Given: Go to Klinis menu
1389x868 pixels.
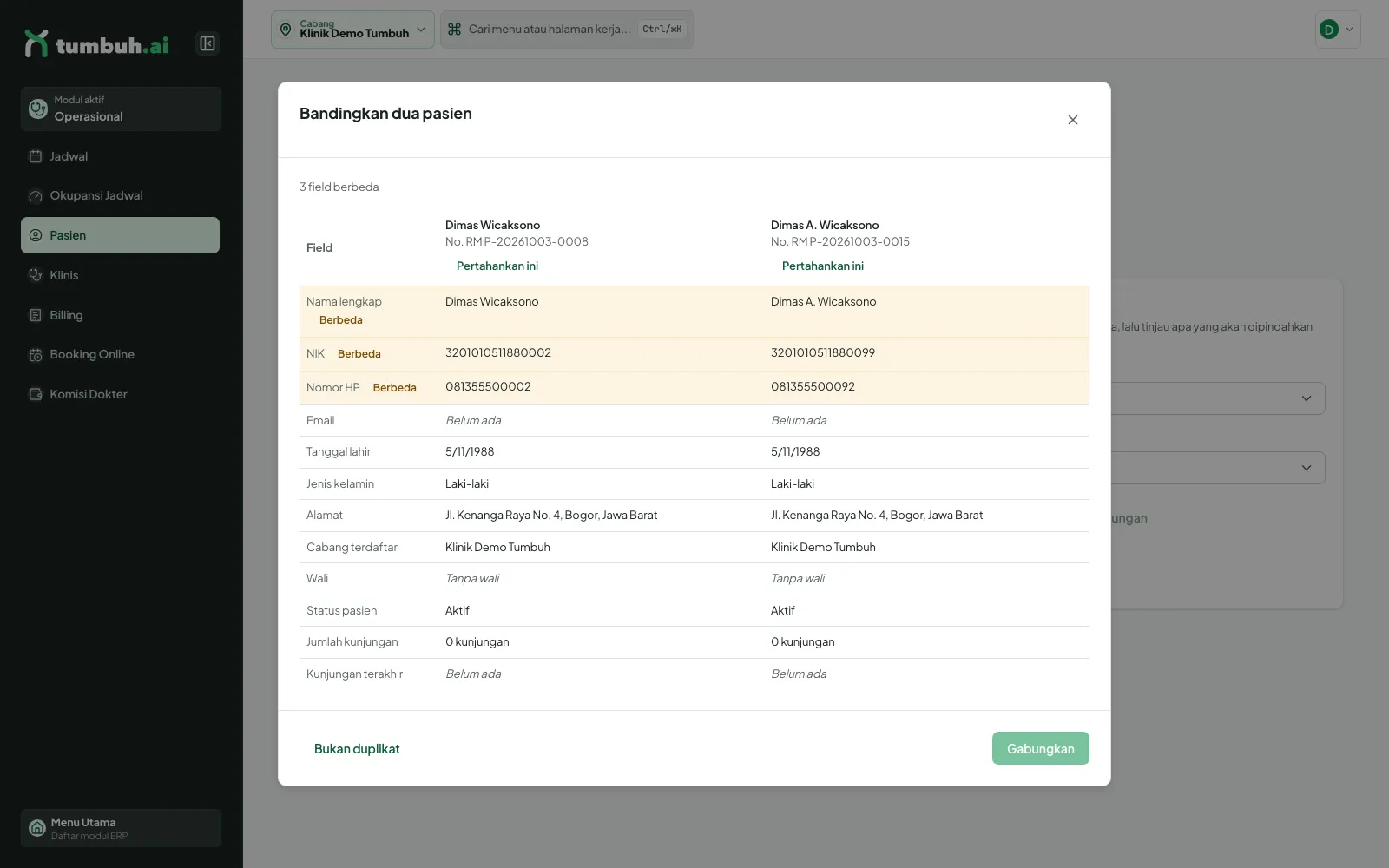Looking at the screenshot, I should point(120,275).
